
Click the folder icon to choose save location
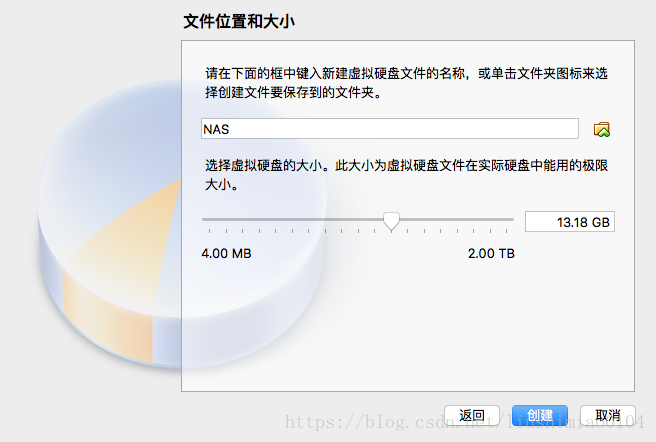click(602, 129)
